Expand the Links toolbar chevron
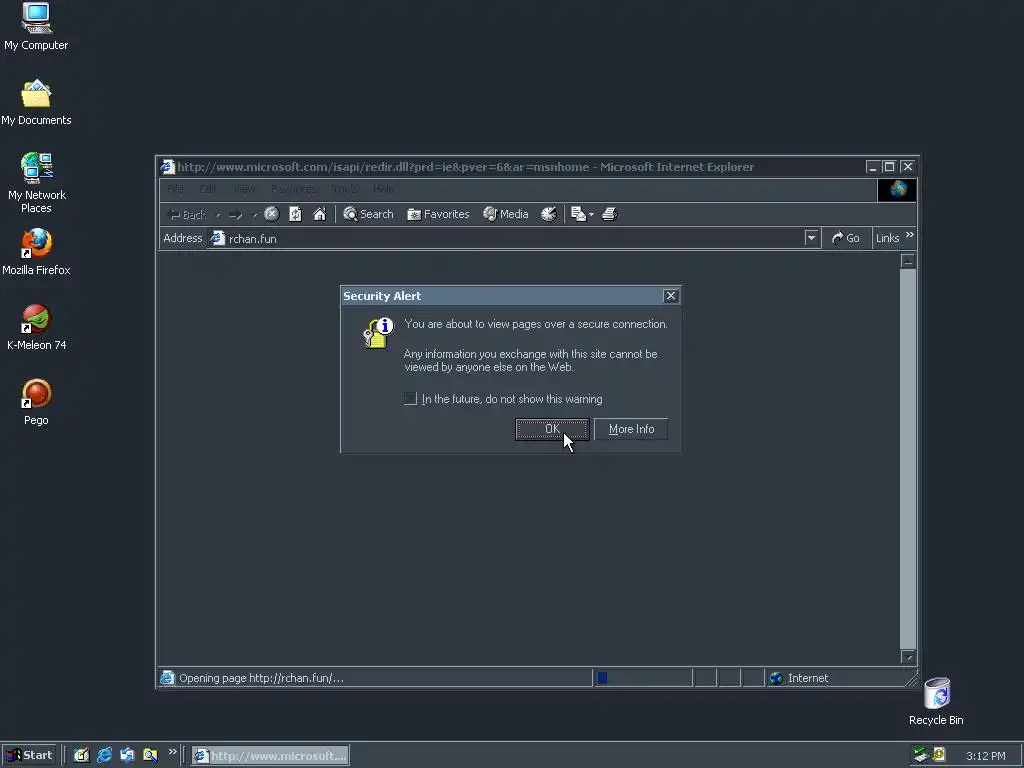1024x768 pixels. 910,235
